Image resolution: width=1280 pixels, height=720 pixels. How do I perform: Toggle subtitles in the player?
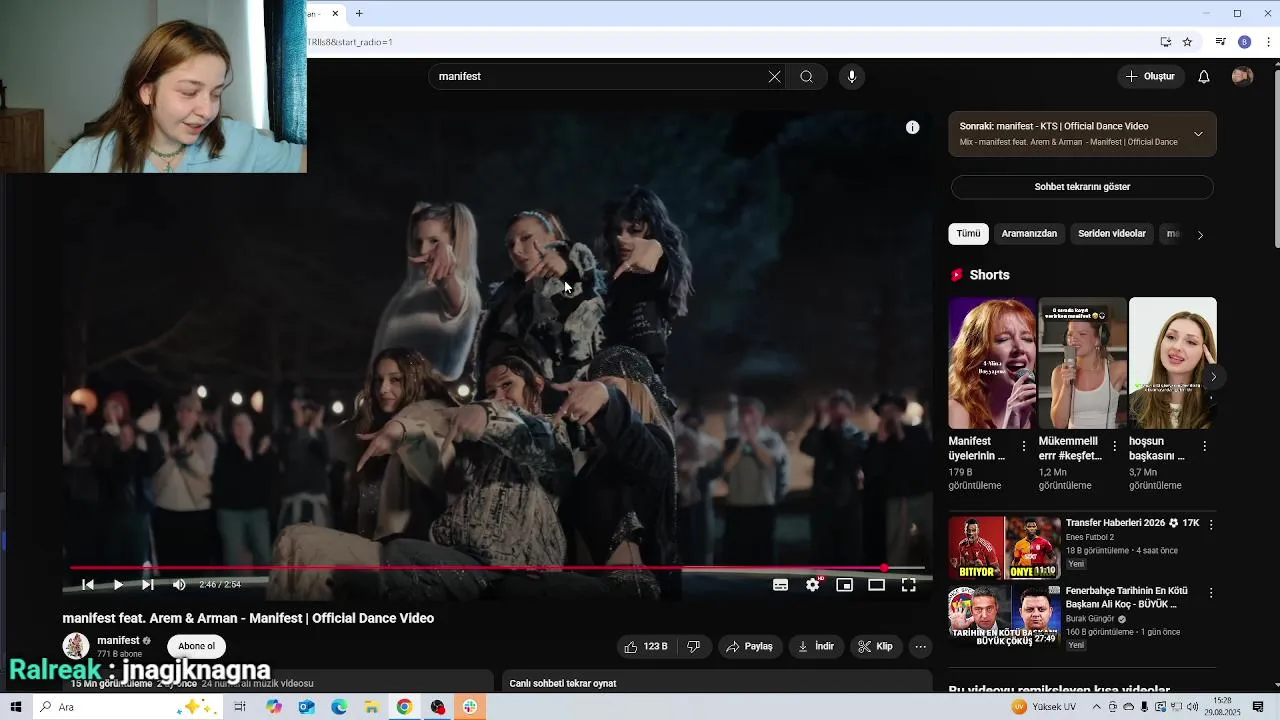(x=780, y=585)
